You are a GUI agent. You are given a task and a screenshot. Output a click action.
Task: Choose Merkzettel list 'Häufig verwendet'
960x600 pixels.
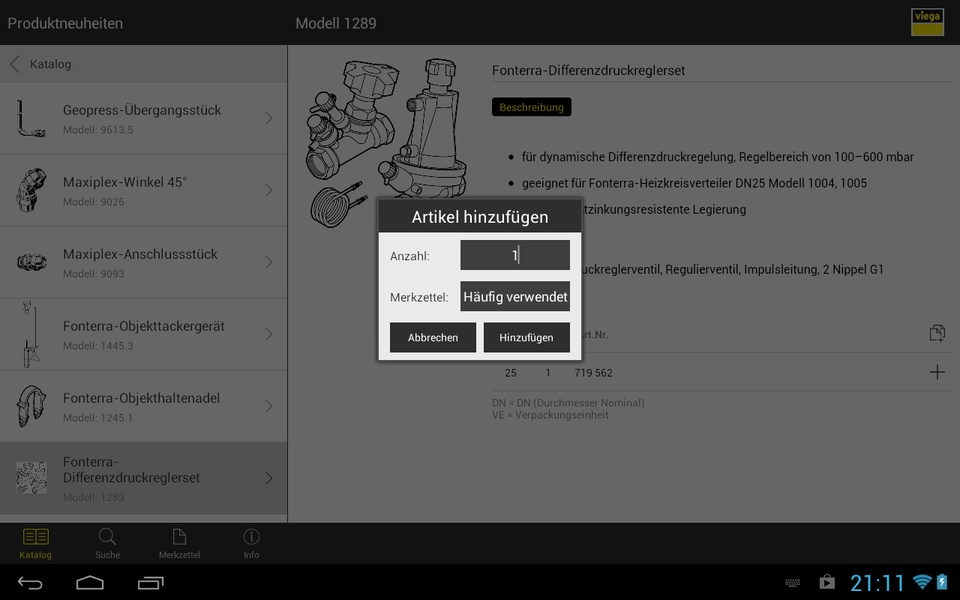click(515, 296)
